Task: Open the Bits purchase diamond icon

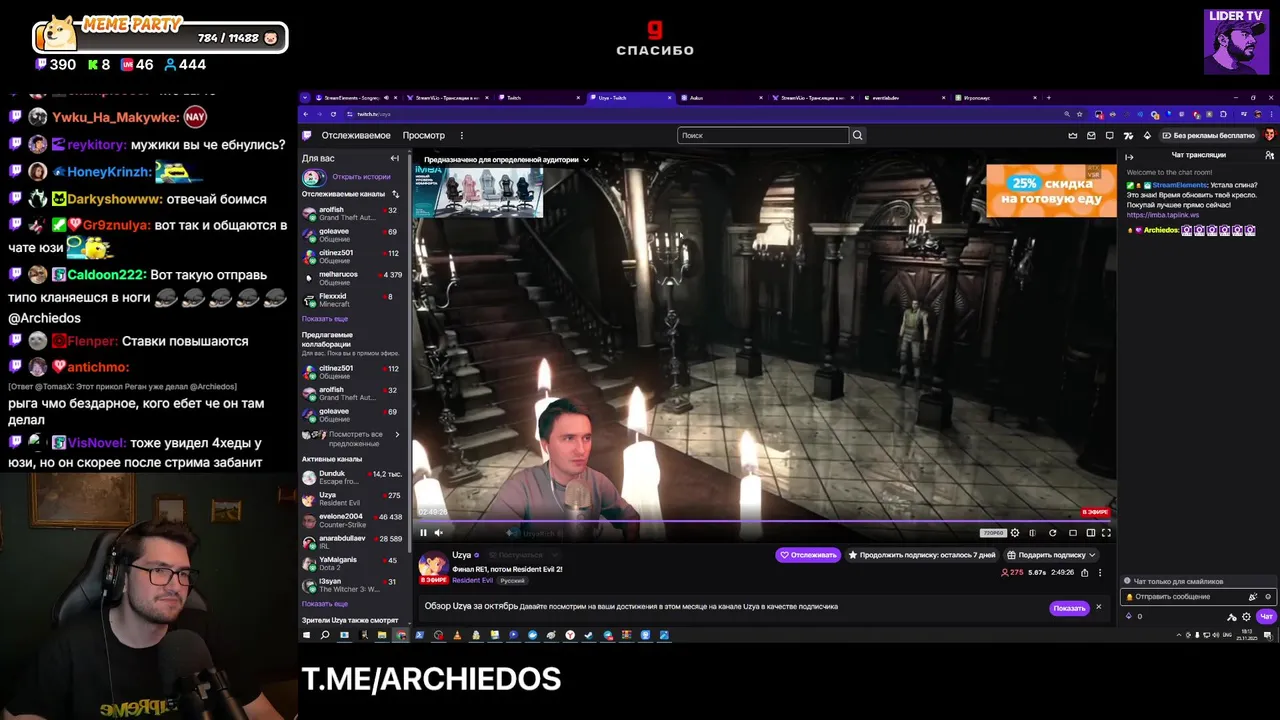Action: (1147, 135)
